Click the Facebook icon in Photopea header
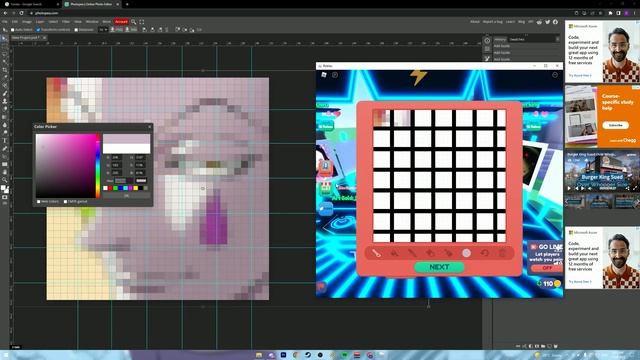This screenshot has width=640, height=360. coord(555,22)
